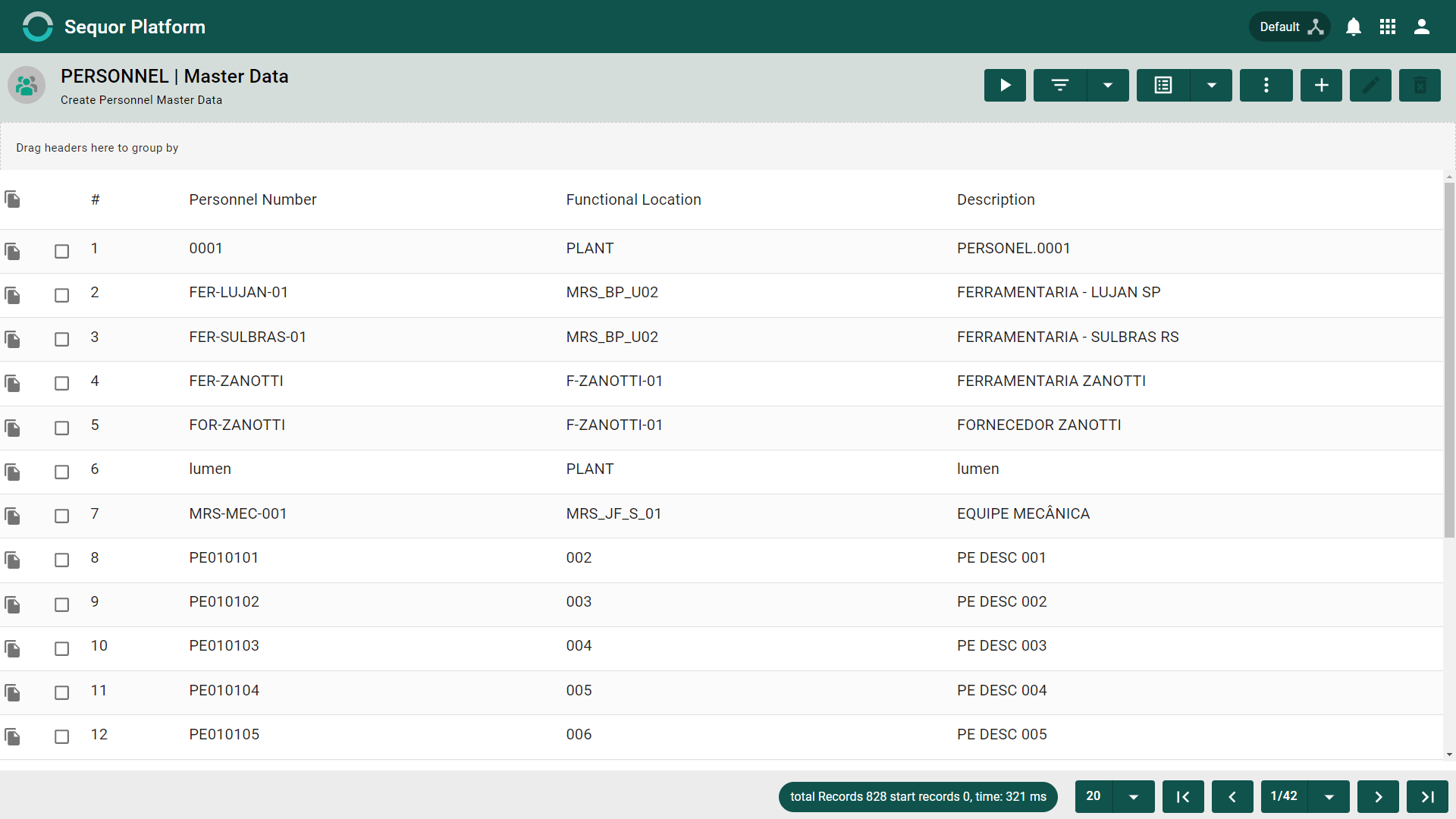The image size is (1456, 819).
Task: Check the FER-SULBRAS-01 row checkbox
Action: point(62,339)
